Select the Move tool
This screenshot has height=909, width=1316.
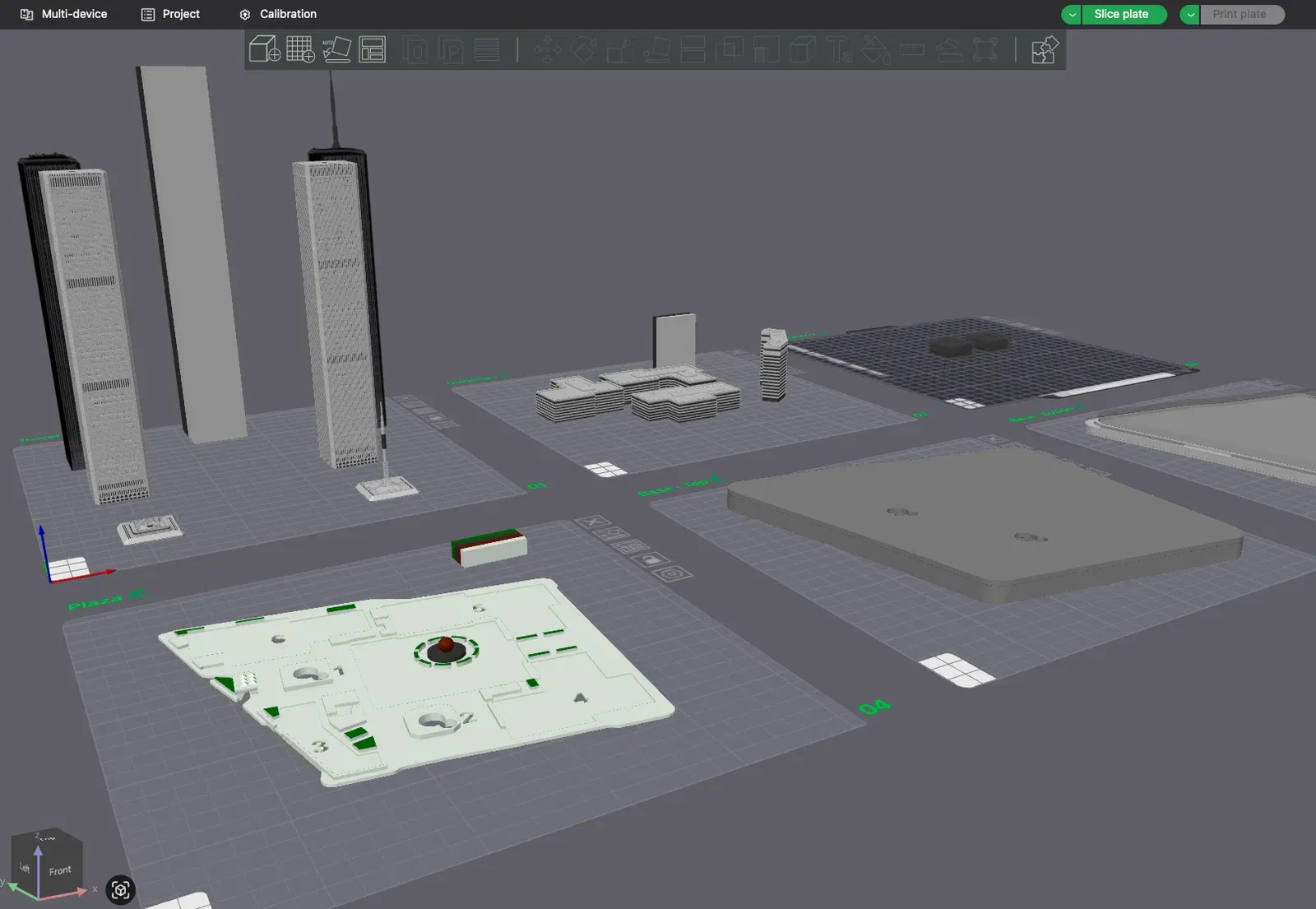click(x=548, y=49)
